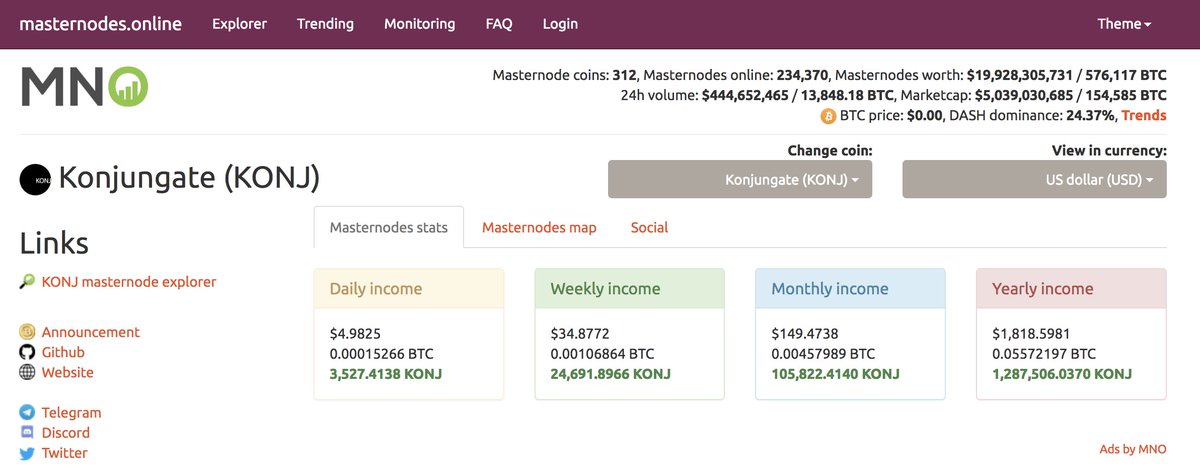Switch to the Masternodes map tab
1200x476 pixels.
tap(539, 227)
